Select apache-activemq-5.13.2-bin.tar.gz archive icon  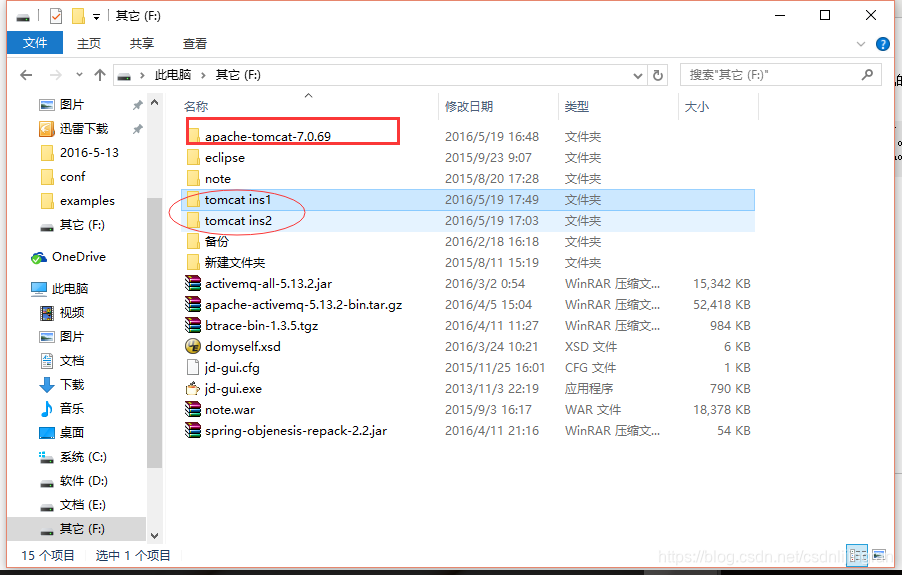coord(193,305)
